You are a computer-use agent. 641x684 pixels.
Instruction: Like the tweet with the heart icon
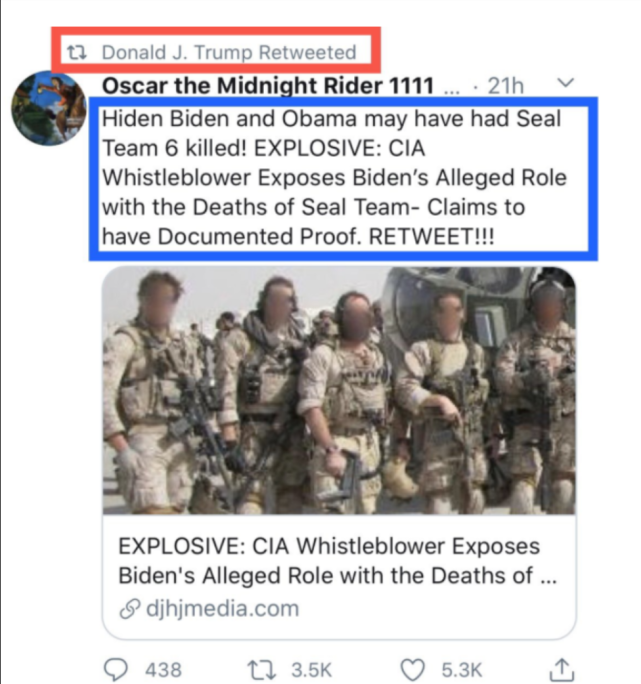pyautogui.click(x=410, y=667)
